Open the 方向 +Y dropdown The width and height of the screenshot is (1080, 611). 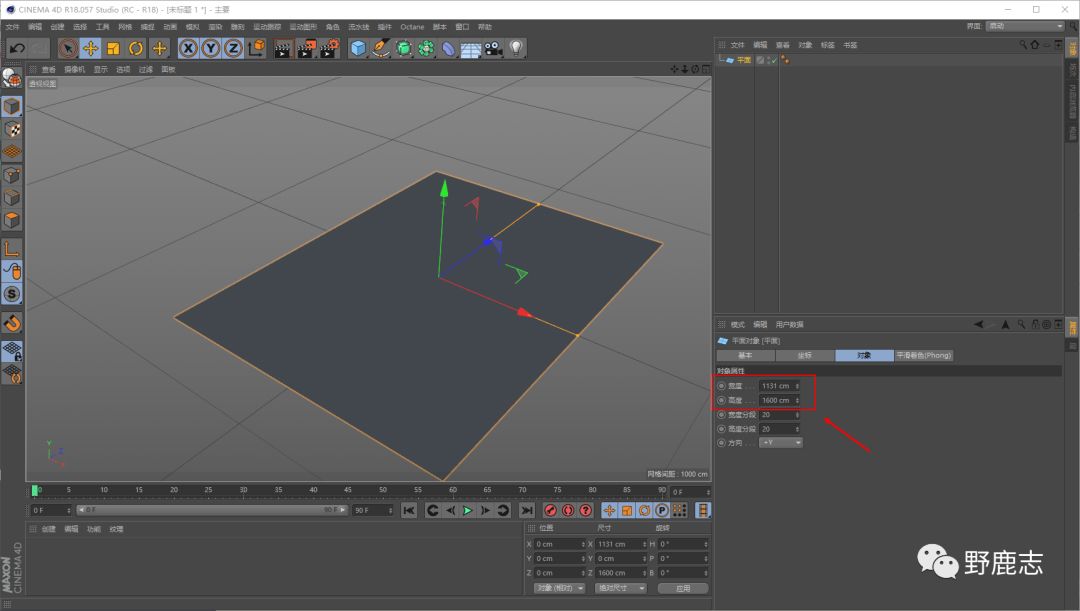point(780,442)
